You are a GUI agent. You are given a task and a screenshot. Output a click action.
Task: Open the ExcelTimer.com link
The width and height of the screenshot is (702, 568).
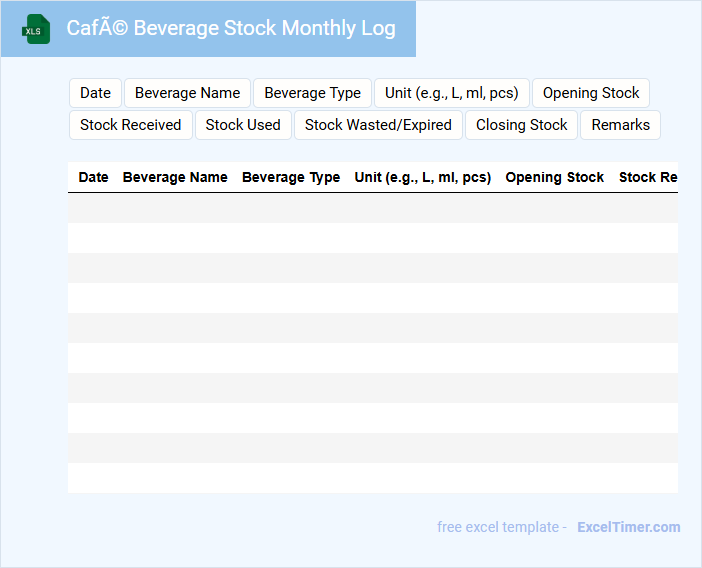coord(628,527)
